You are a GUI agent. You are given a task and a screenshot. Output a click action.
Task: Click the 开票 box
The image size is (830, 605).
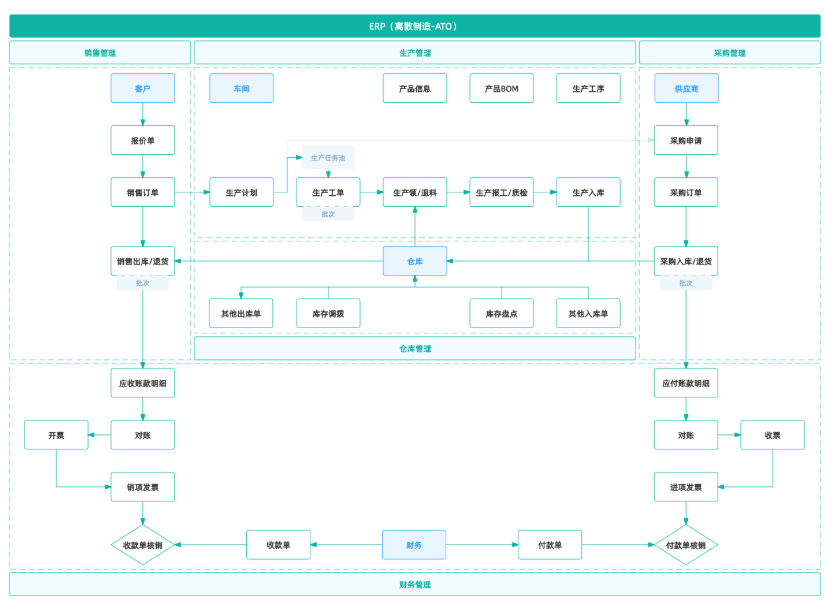[x=56, y=435]
